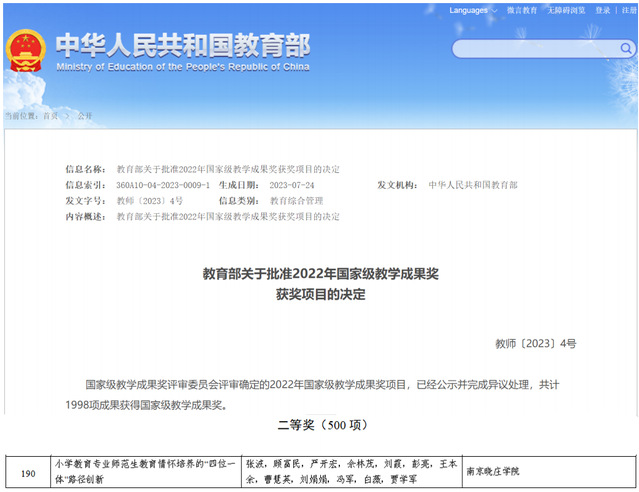Open the Languages dropdown
This screenshot has width=639, height=492.
click(x=473, y=11)
